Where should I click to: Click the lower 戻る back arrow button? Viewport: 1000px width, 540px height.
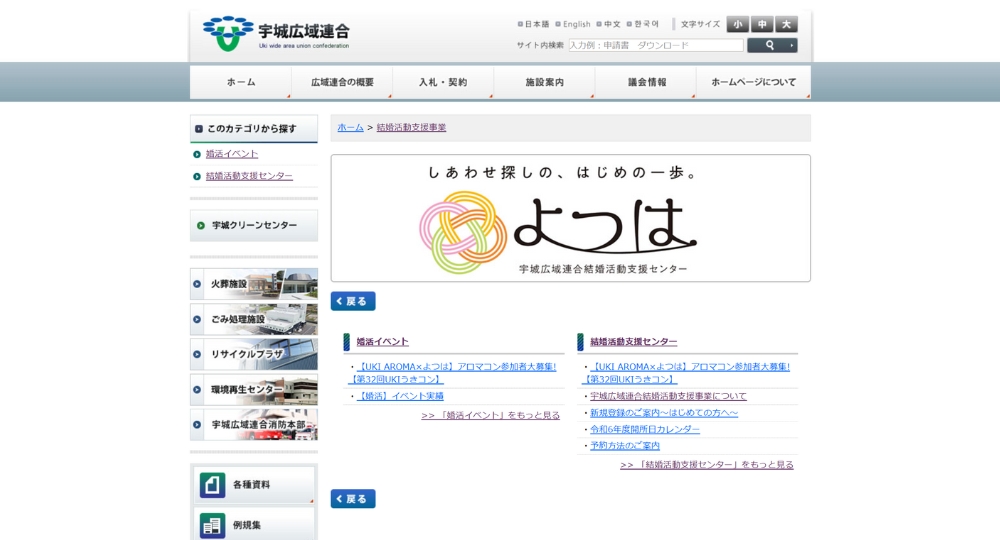pos(353,499)
